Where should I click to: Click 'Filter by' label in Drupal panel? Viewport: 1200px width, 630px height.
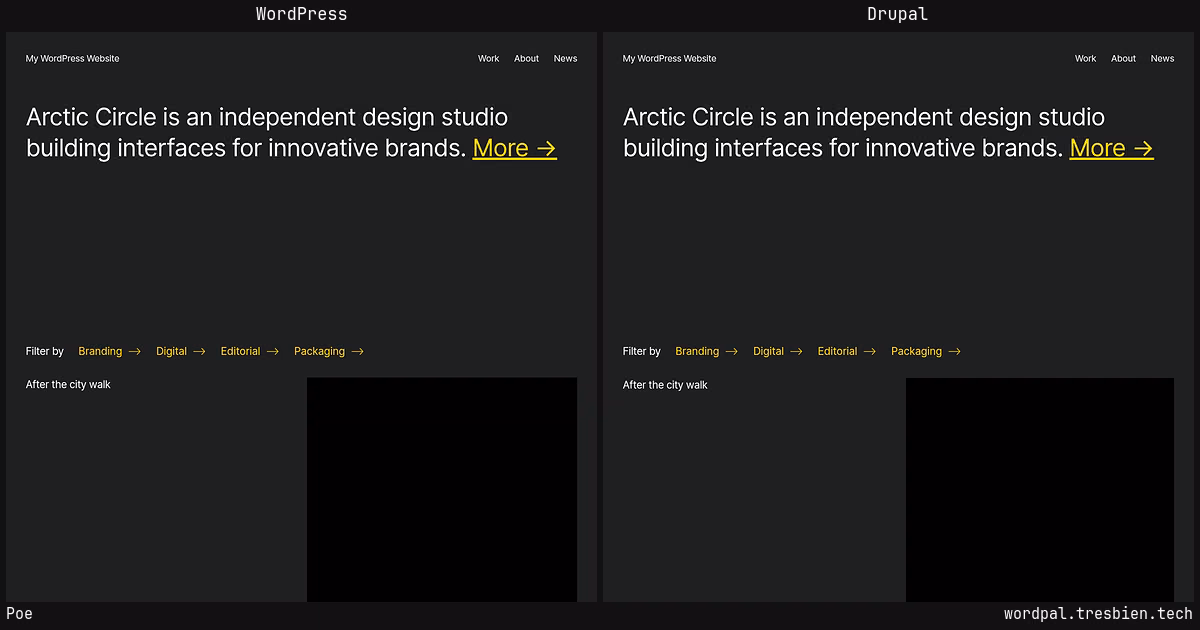[642, 351]
